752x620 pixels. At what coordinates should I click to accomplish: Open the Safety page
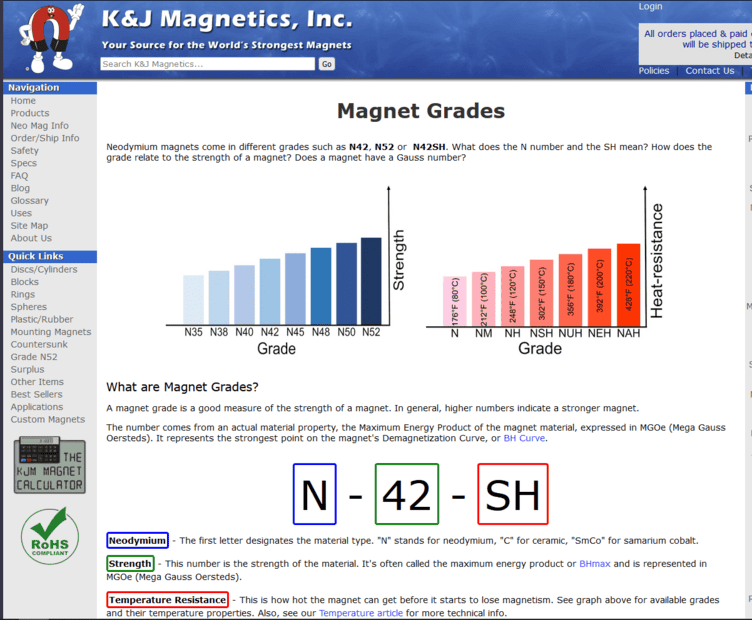point(24,151)
